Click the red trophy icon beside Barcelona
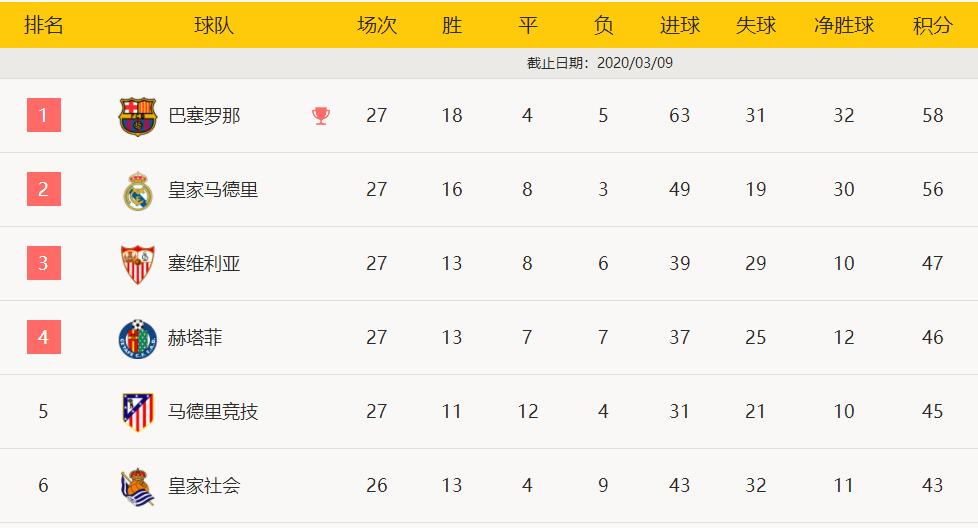 click(x=321, y=116)
